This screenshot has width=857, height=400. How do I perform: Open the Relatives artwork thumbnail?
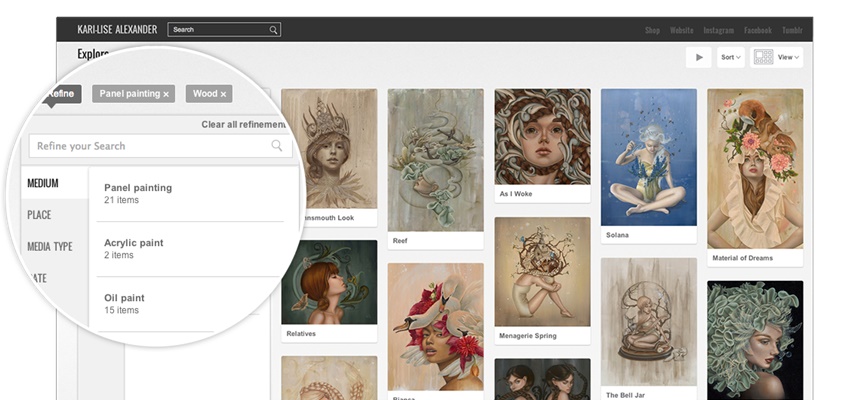pyautogui.click(x=329, y=282)
